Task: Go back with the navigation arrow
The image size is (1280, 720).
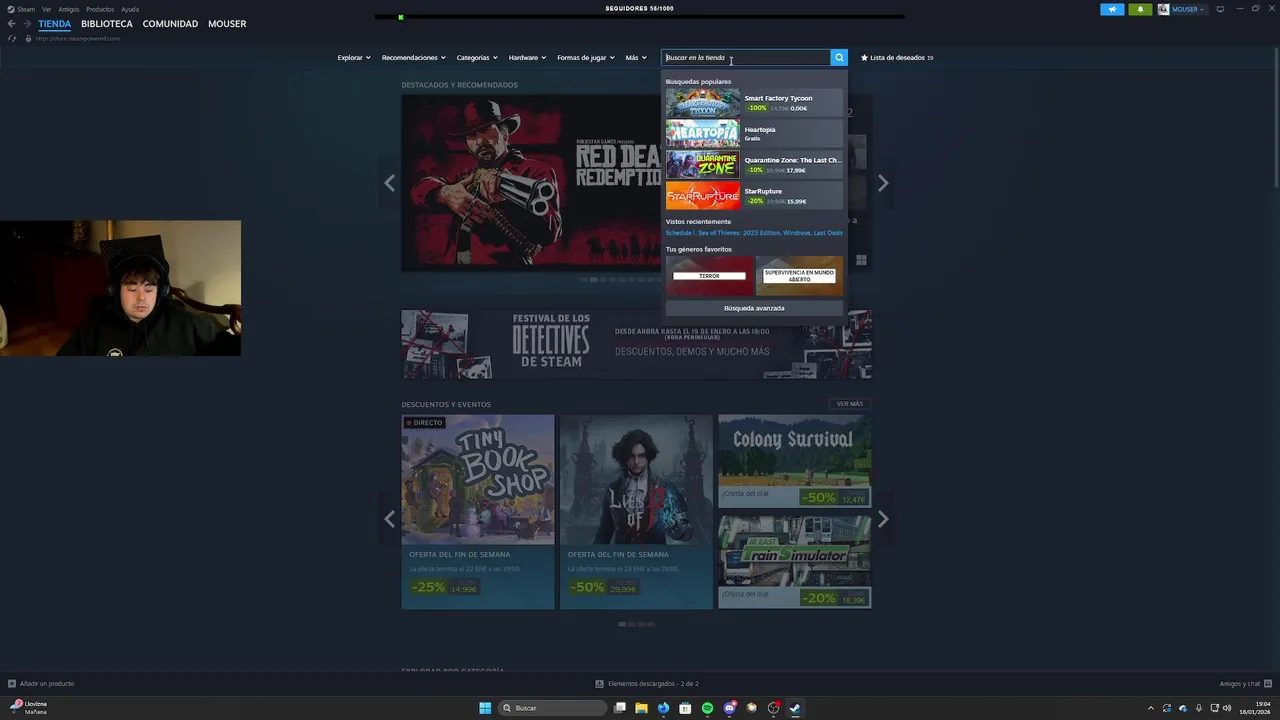Action: pyautogui.click(x=12, y=24)
